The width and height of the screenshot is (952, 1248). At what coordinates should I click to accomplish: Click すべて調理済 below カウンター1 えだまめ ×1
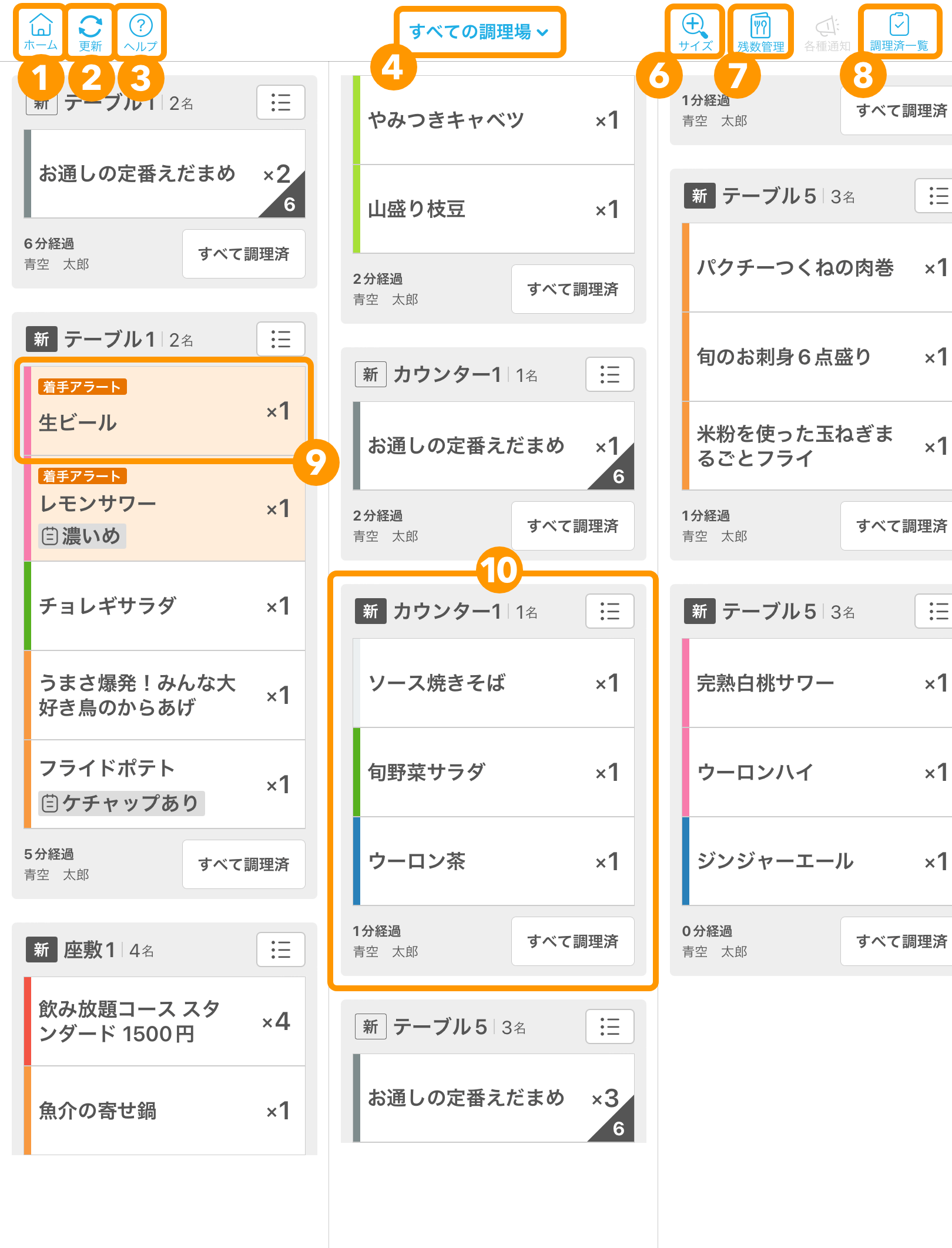tap(573, 526)
